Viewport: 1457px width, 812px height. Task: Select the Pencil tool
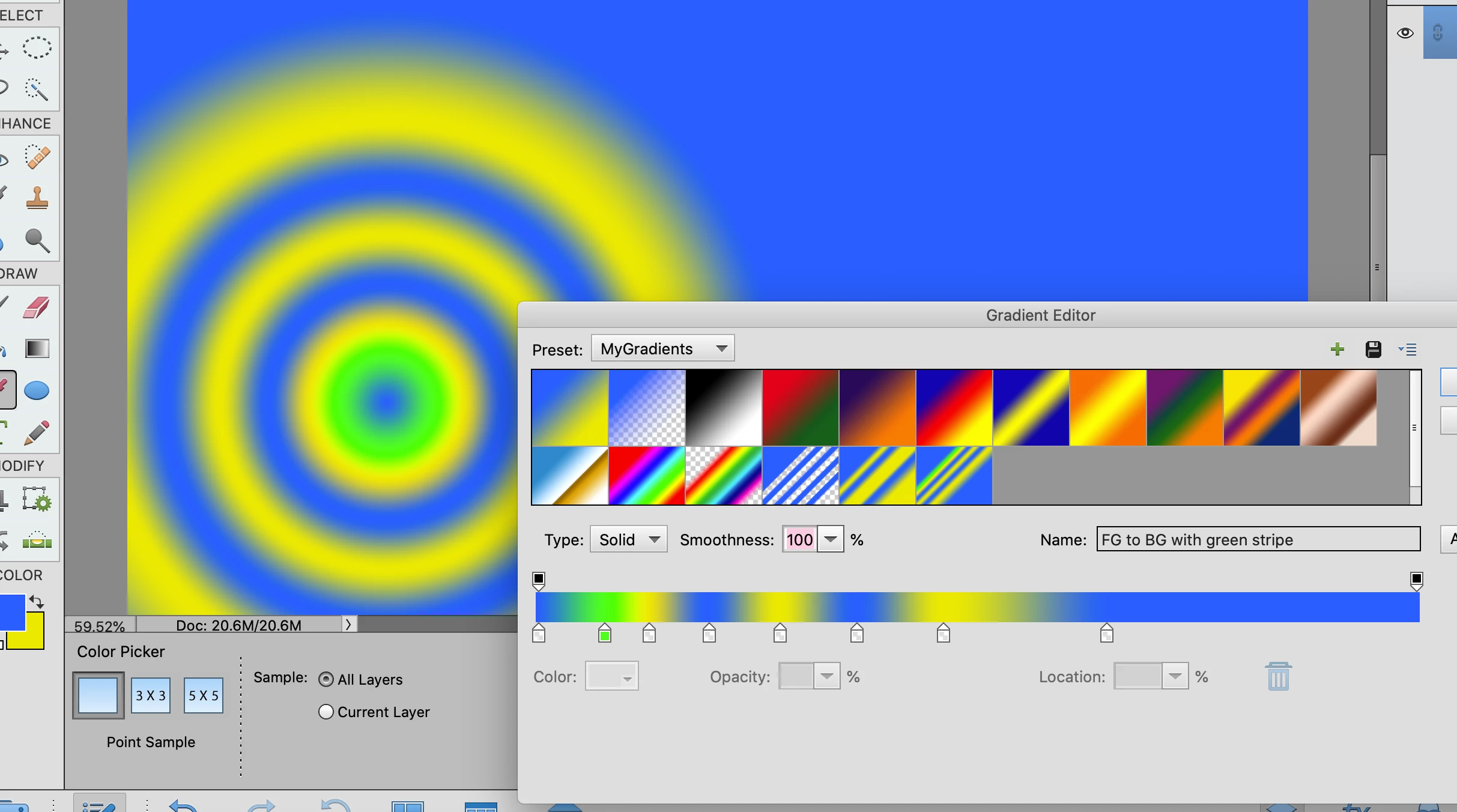click(x=37, y=432)
